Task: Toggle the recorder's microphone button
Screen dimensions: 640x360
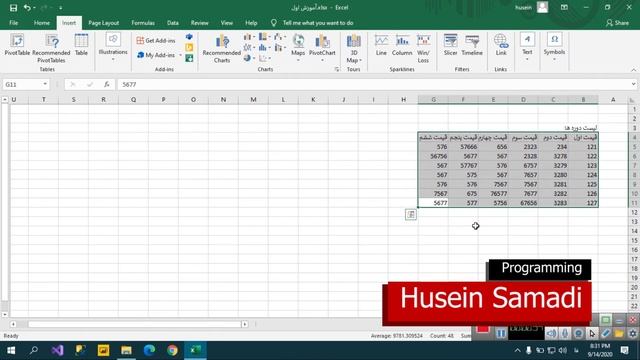Action: [x=565, y=334]
